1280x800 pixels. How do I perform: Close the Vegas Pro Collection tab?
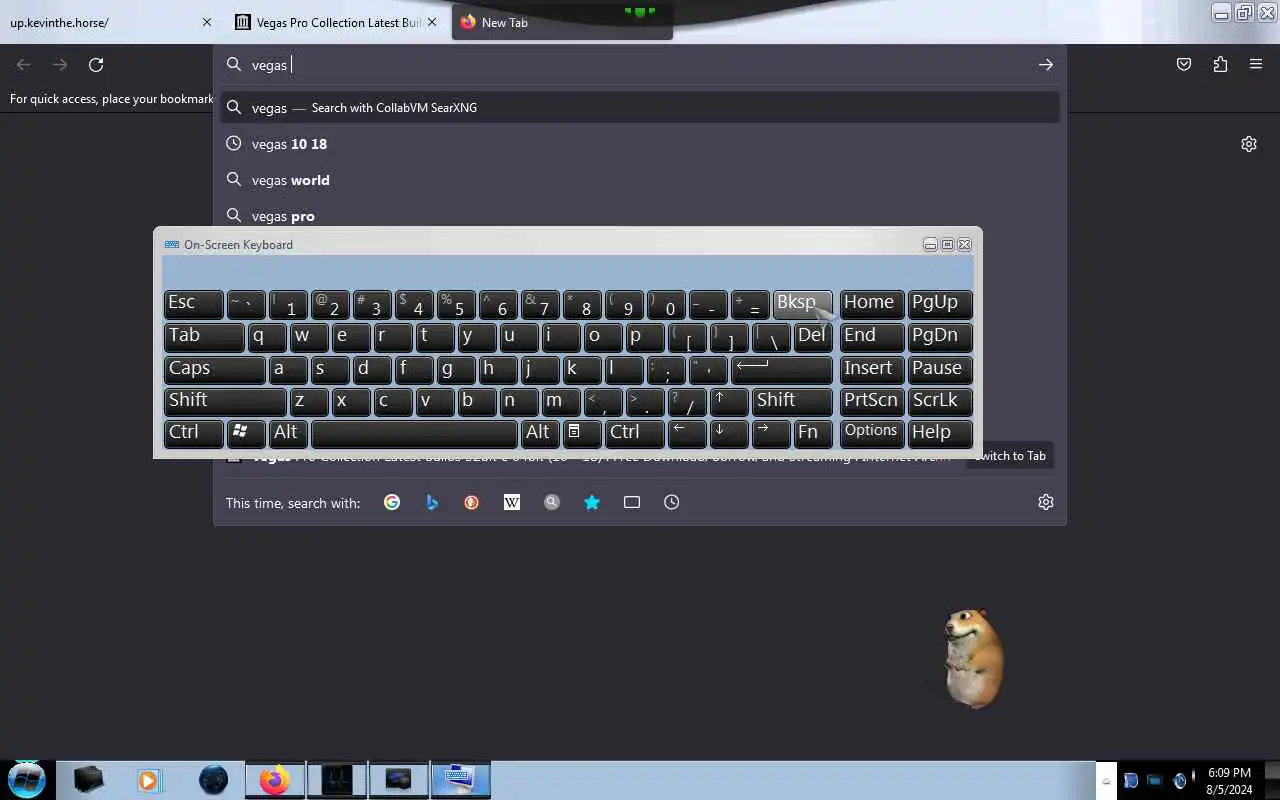[x=432, y=22]
